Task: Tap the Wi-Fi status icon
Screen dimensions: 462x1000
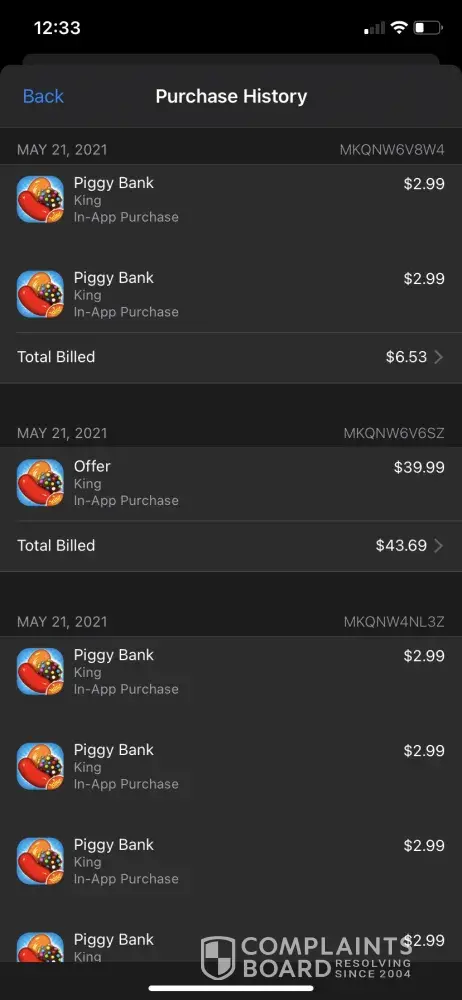Action: (399, 27)
